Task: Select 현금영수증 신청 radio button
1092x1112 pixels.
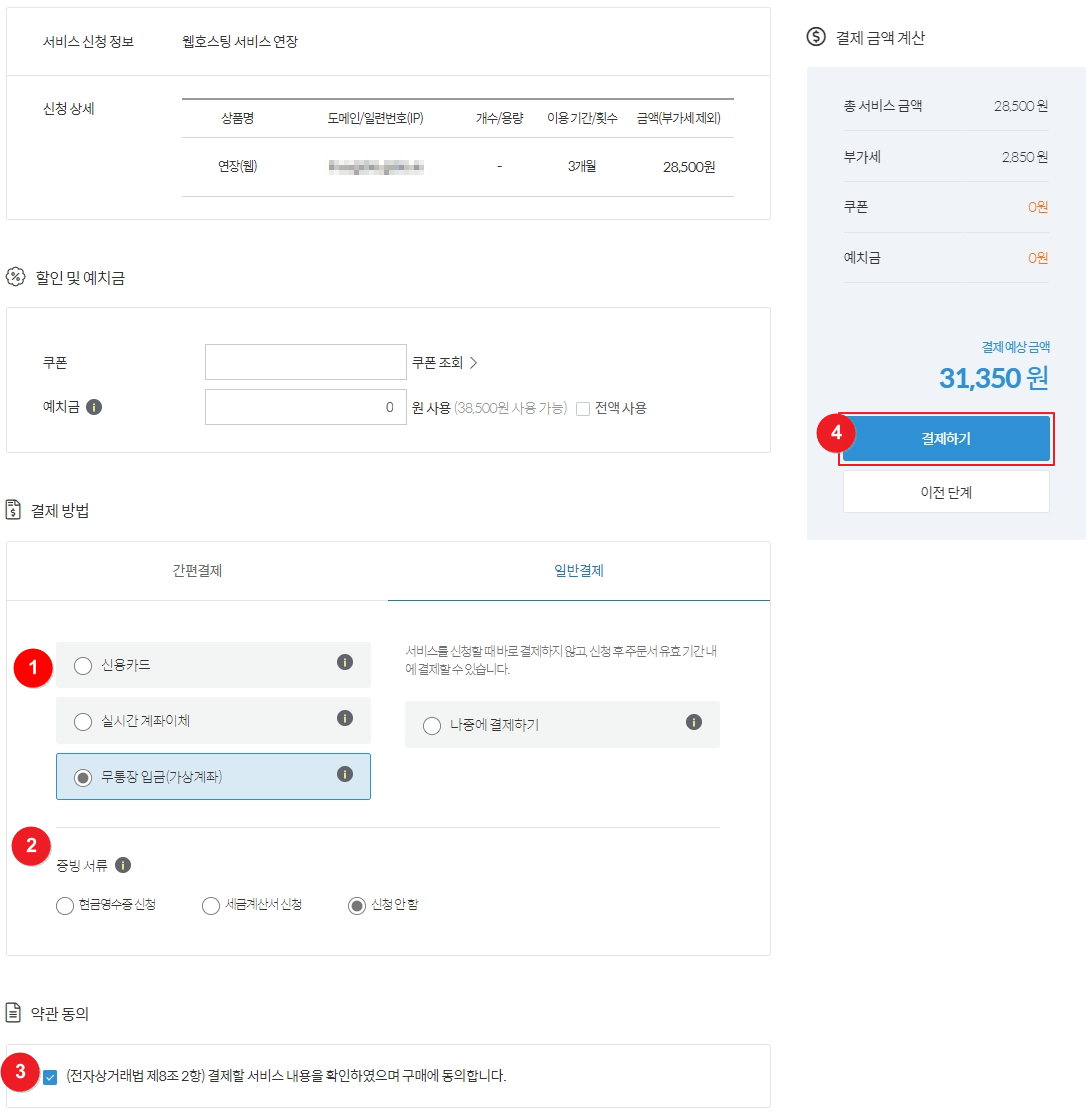Action: tap(65, 906)
